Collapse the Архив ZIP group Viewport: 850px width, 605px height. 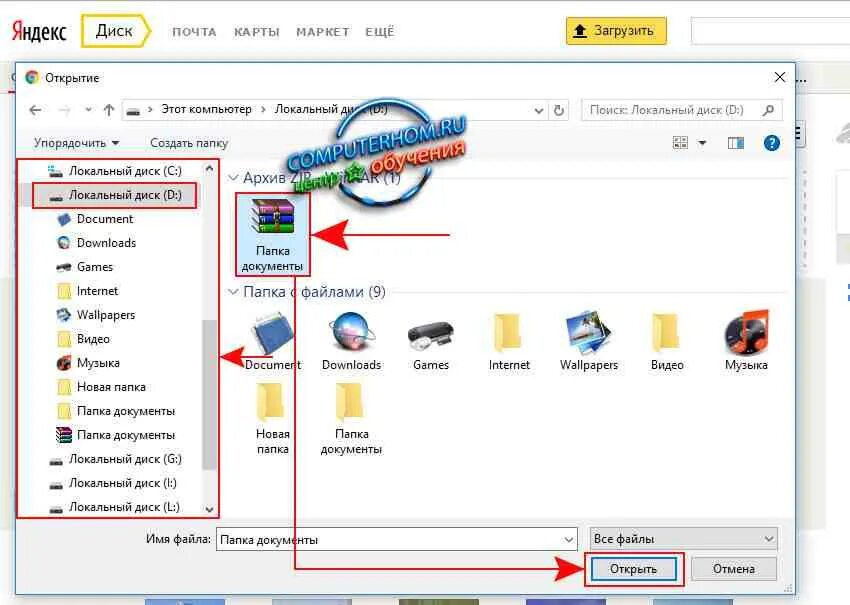tap(233, 177)
